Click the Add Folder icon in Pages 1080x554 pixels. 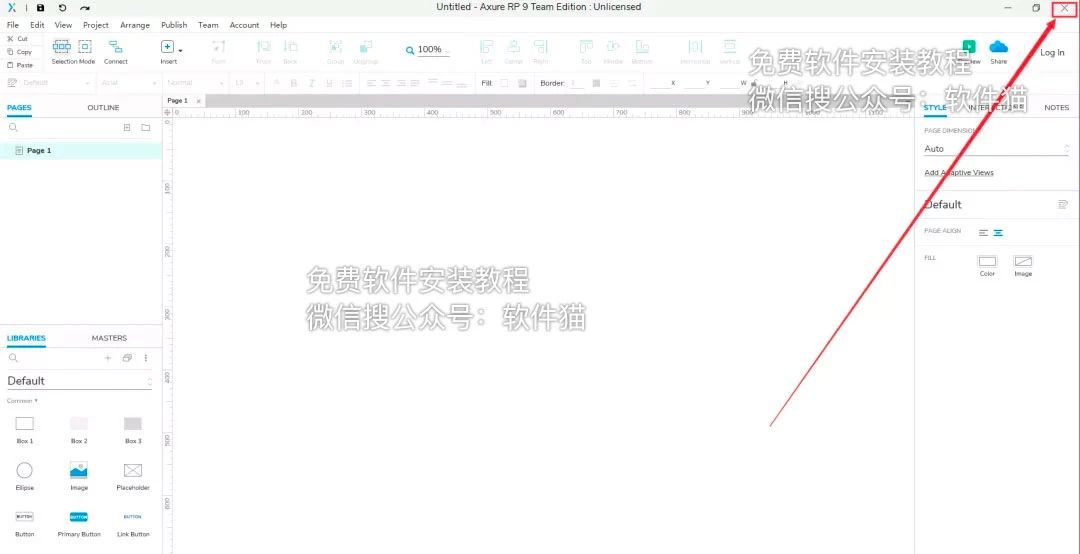(x=145, y=127)
